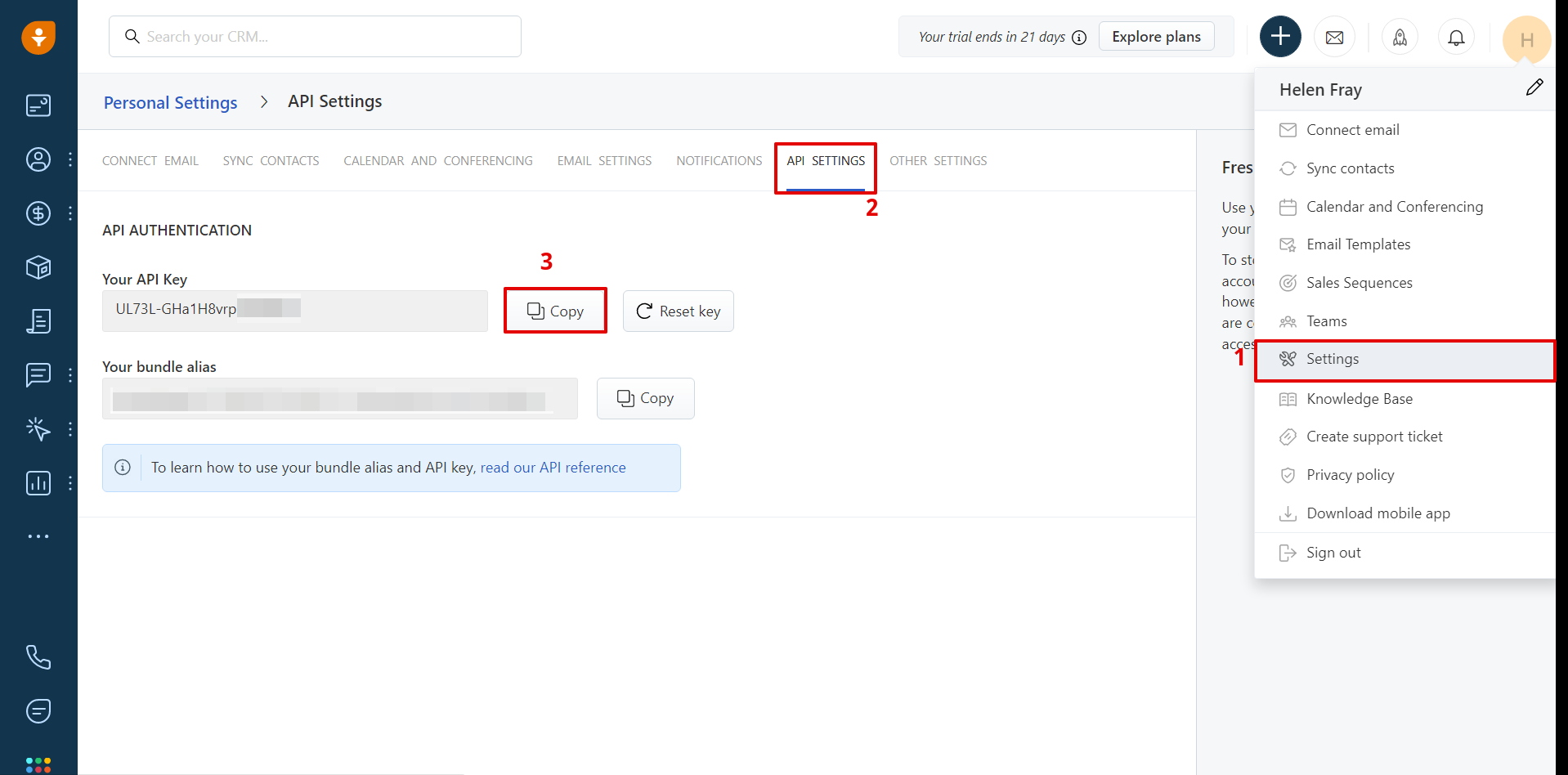Switch to Notifications tab
The width and height of the screenshot is (1568, 775).
(719, 161)
